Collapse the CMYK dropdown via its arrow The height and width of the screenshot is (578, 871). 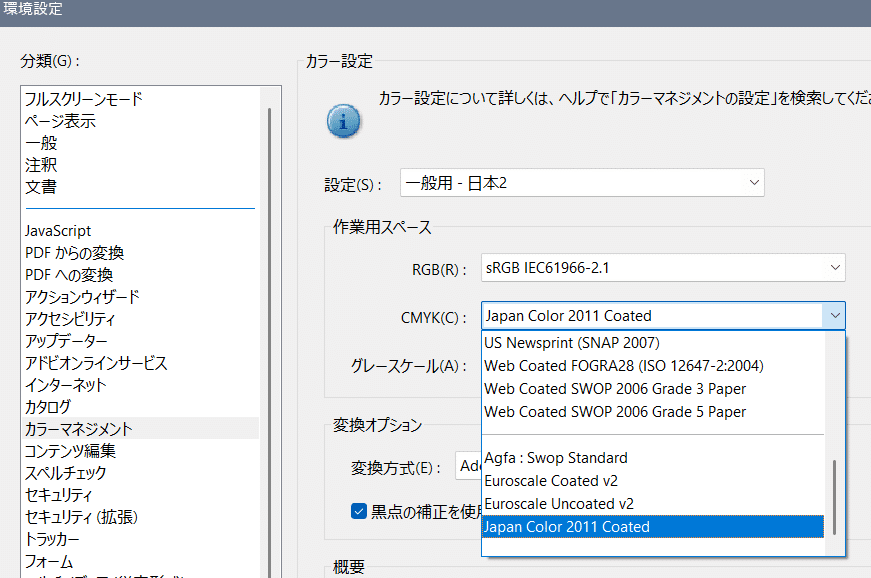[834, 315]
